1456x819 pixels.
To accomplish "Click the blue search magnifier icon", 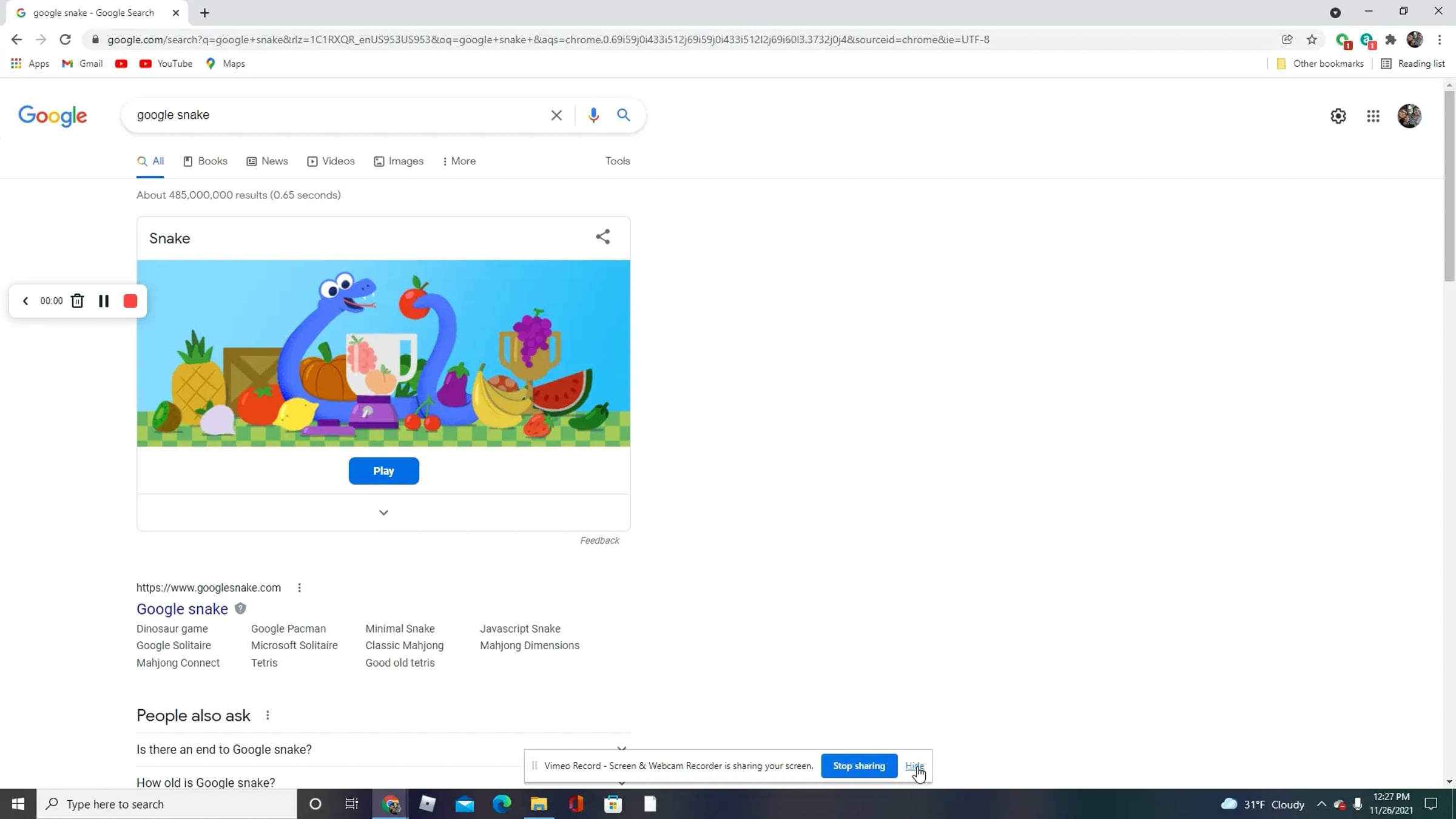I will [624, 115].
